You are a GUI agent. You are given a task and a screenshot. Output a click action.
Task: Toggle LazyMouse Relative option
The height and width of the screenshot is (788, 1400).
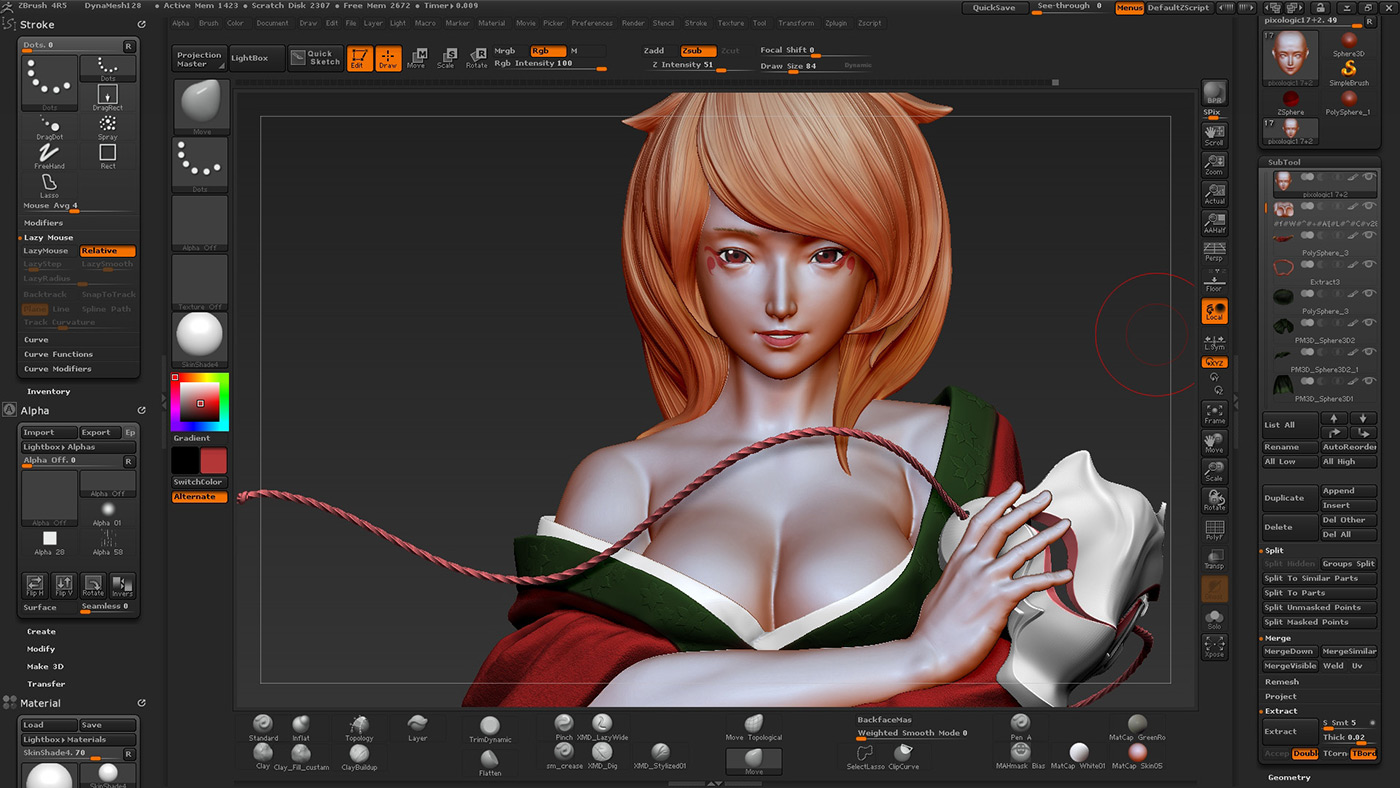point(107,251)
